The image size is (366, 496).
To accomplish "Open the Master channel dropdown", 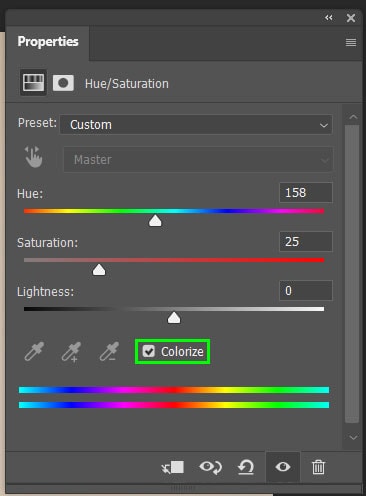I will coord(198,160).
